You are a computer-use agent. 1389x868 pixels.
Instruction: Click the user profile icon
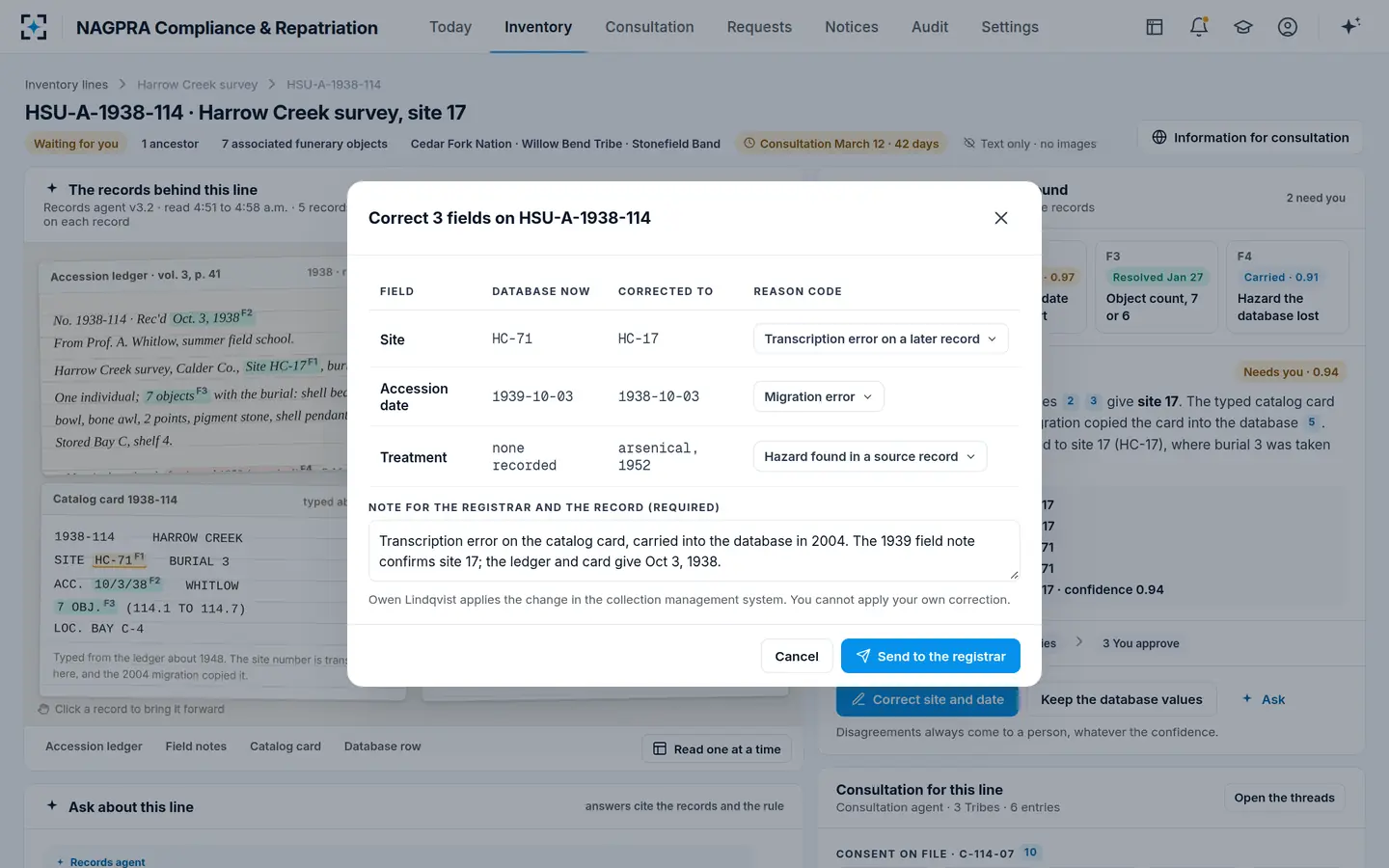pyautogui.click(x=1288, y=27)
